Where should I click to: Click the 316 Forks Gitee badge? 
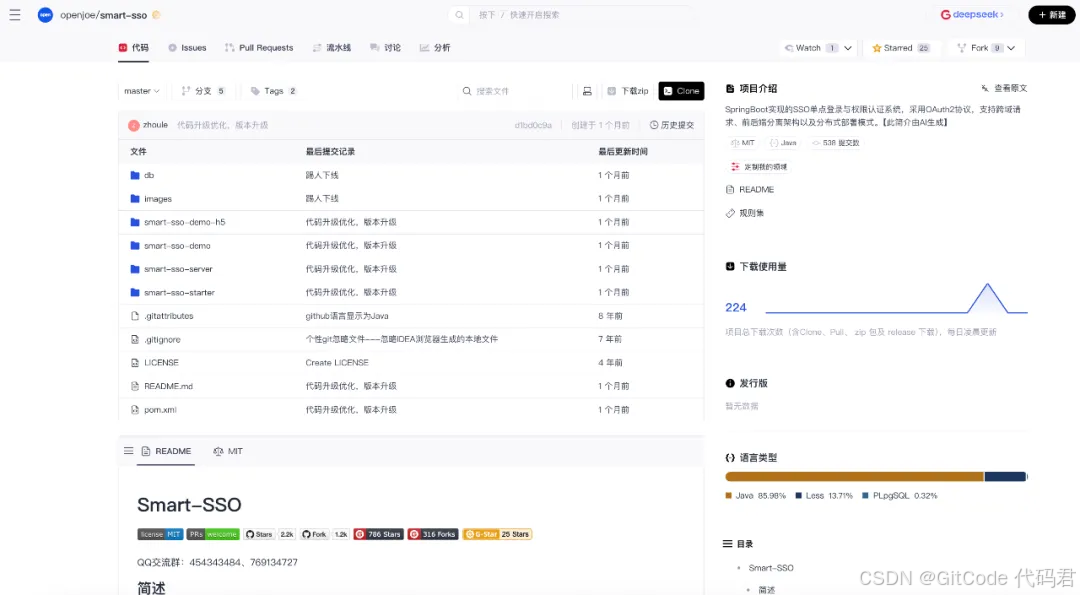[x=433, y=534]
